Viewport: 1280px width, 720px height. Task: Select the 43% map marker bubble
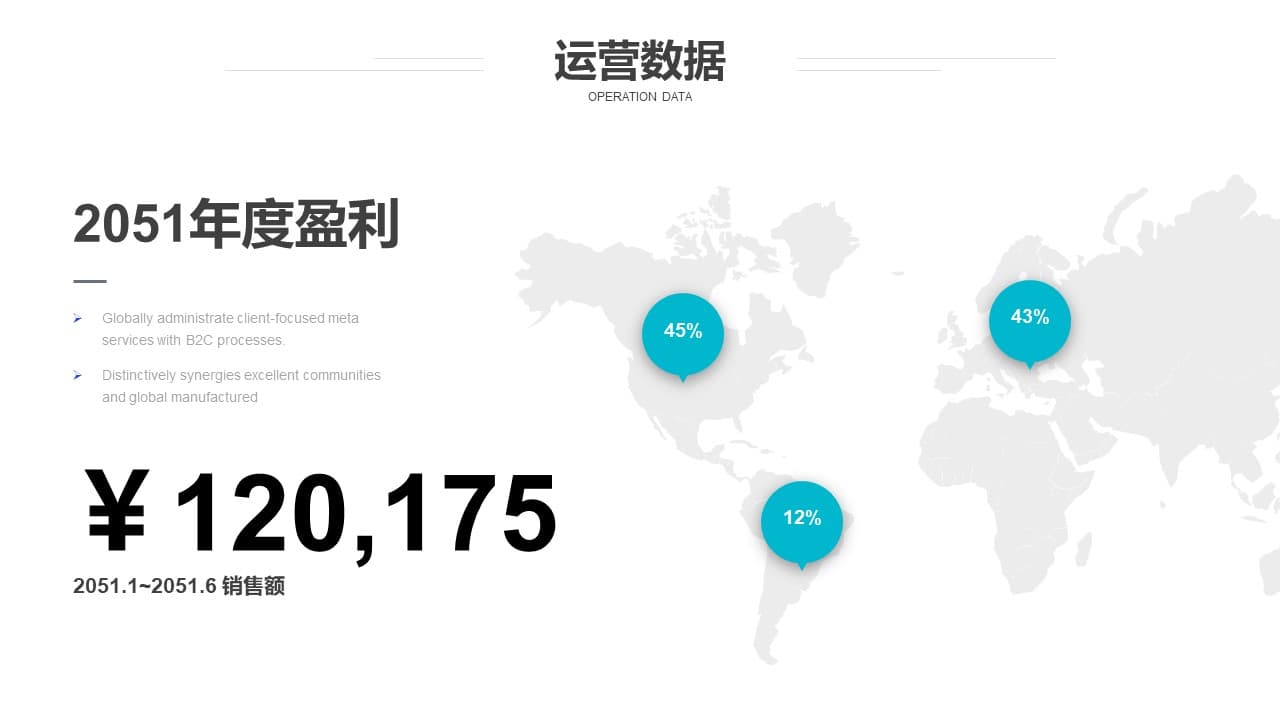(x=1030, y=323)
